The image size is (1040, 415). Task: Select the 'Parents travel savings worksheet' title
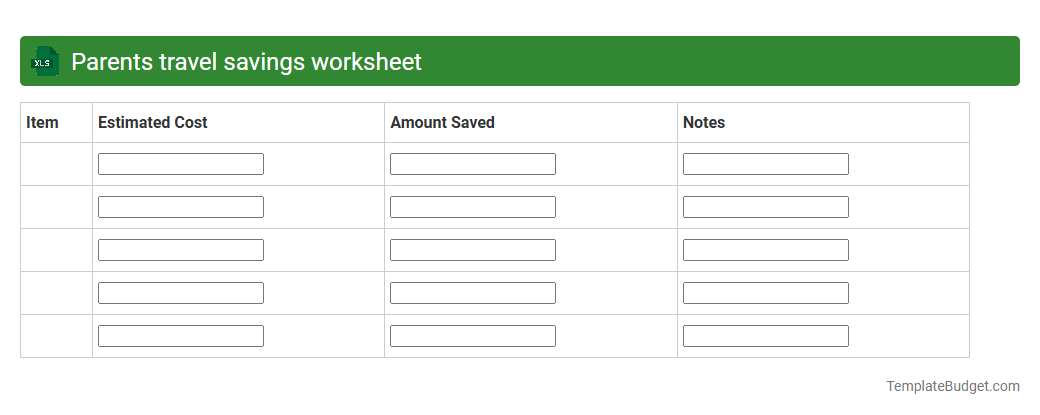click(246, 62)
